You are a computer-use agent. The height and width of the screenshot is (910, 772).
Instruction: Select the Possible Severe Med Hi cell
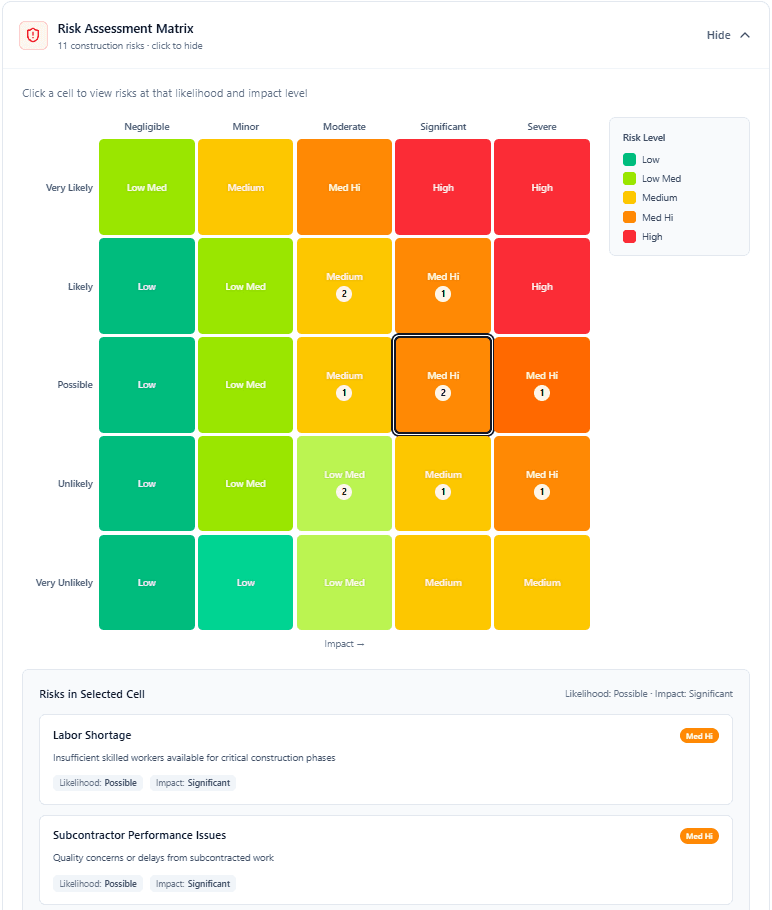[541, 384]
